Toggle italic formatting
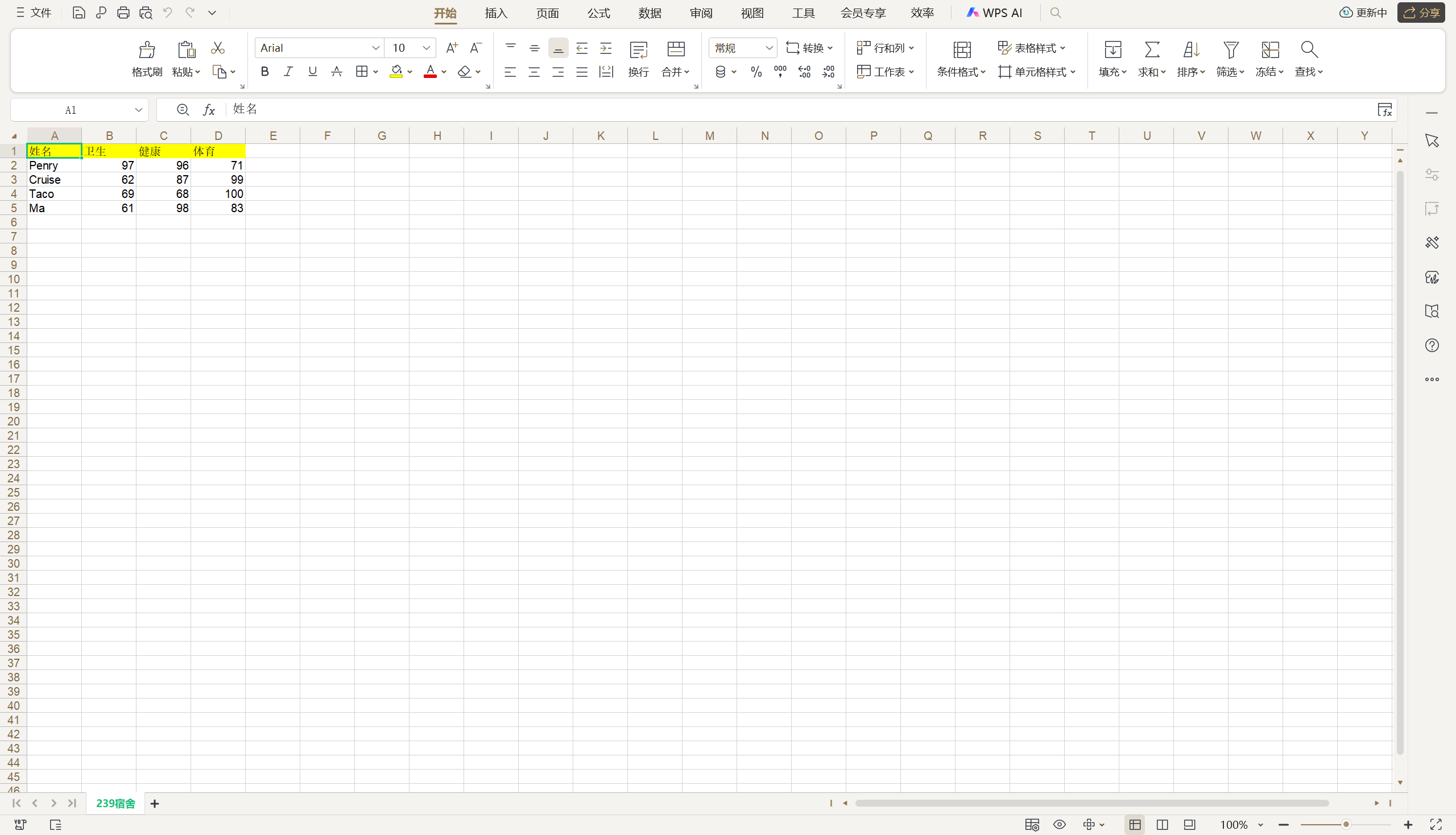Viewport: 1456px width, 835px height. click(288, 72)
